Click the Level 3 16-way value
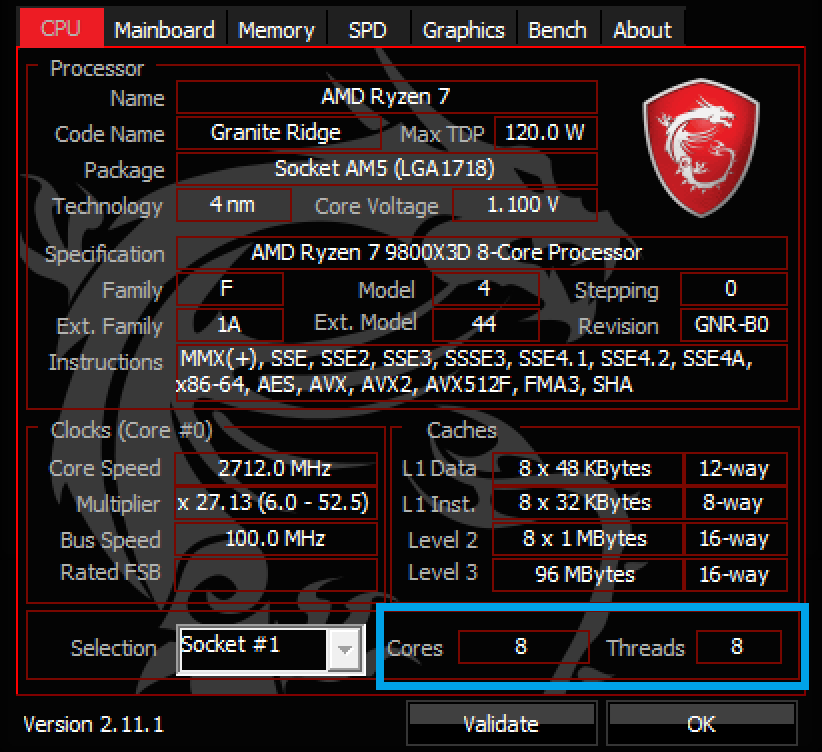 tap(736, 575)
